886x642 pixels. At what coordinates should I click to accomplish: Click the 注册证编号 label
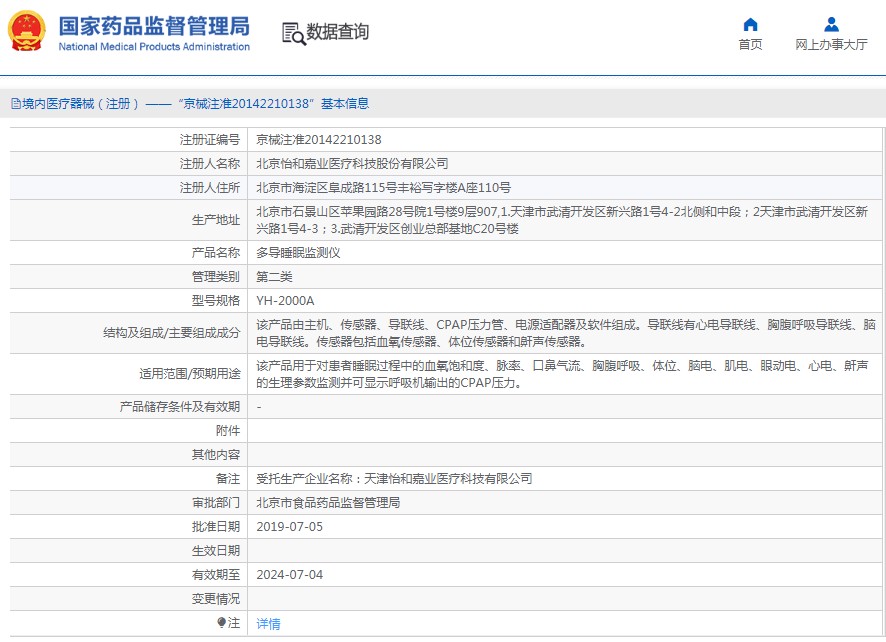pyautogui.click(x=210, y=140)
